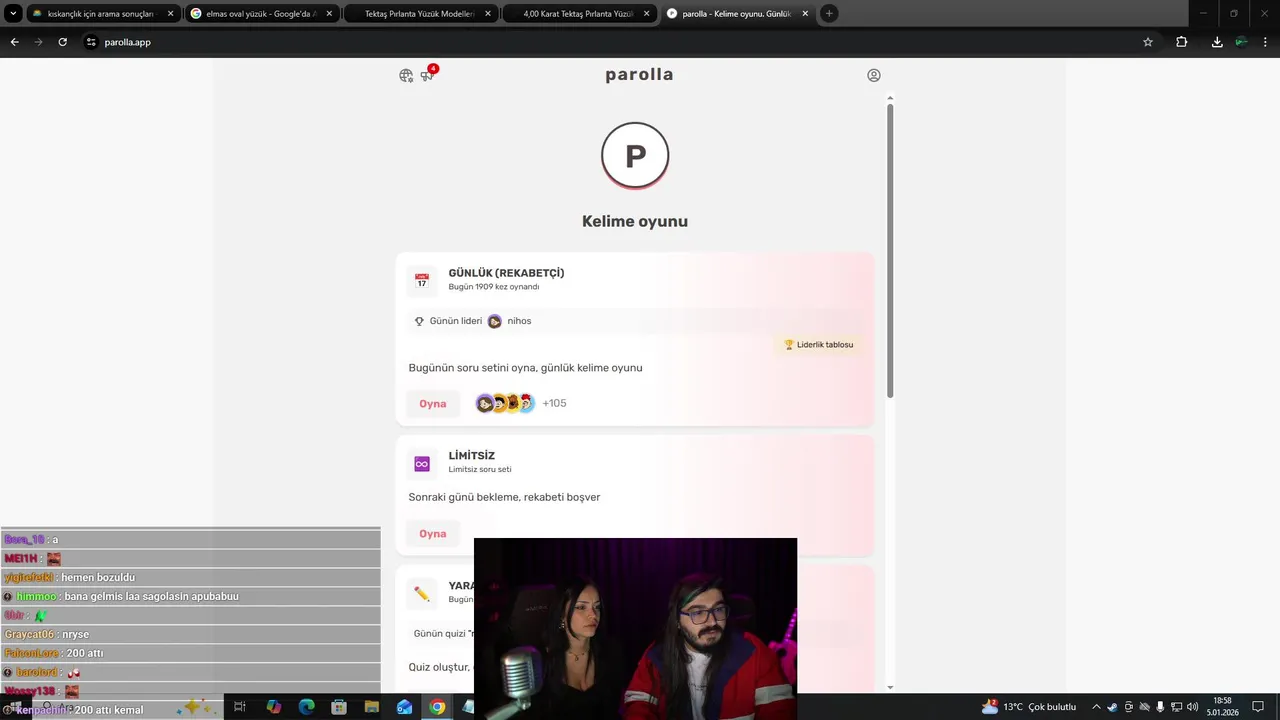
Task: Click the +105 players count
Action: click(x=554, y=403)
